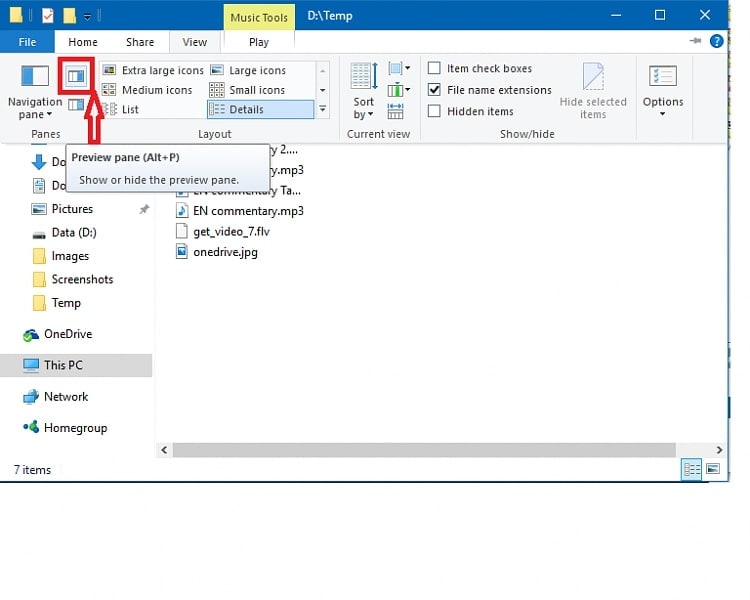
Task: Switch to details view in status bar
Action: tap(692, 469)
